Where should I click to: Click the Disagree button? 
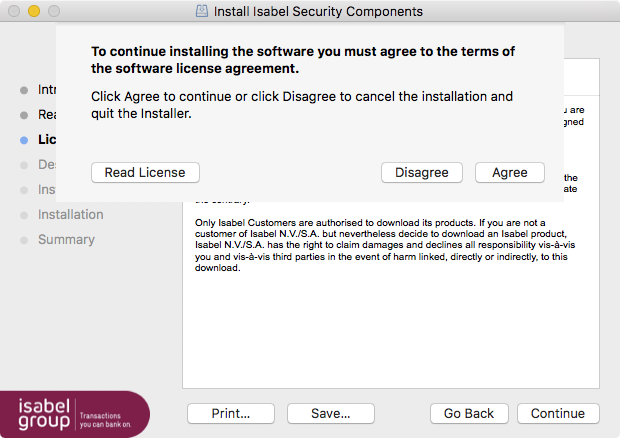(422, 172)
